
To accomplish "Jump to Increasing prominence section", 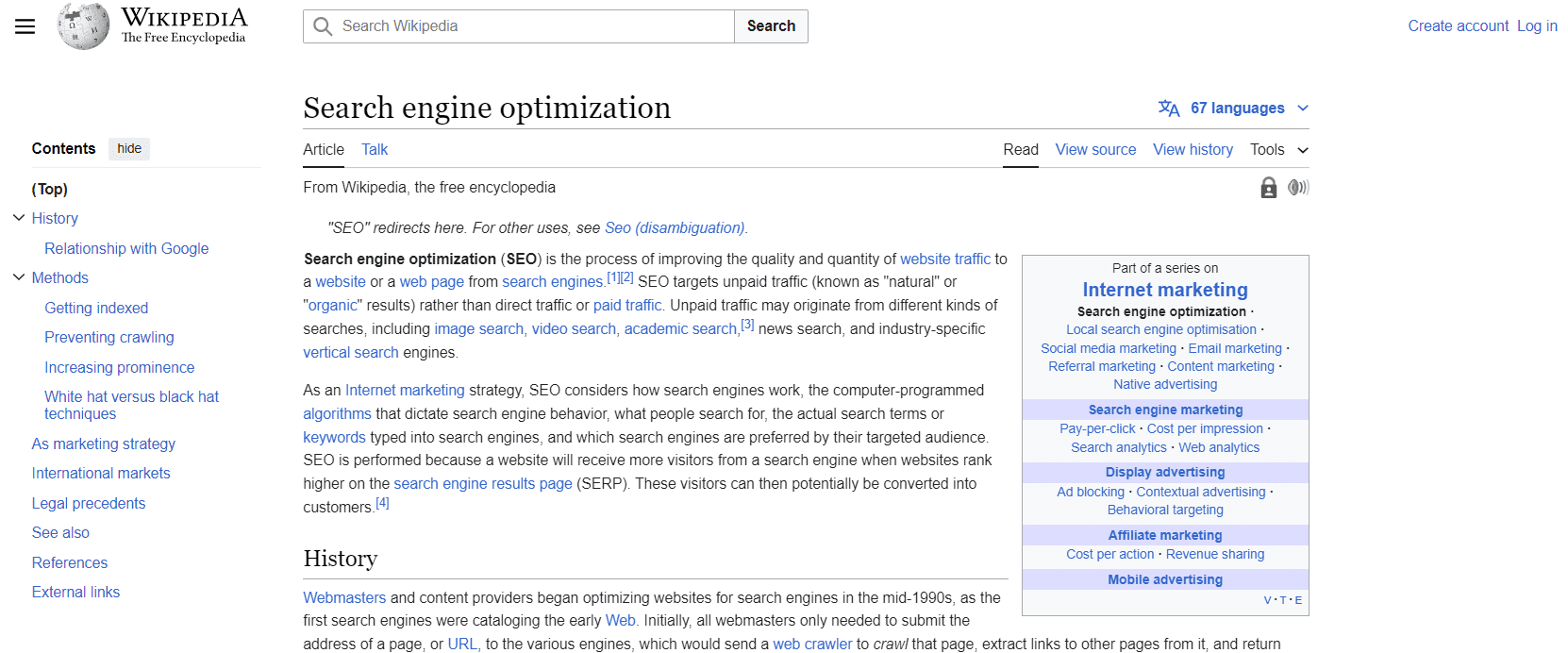I will tap(120, 367).
